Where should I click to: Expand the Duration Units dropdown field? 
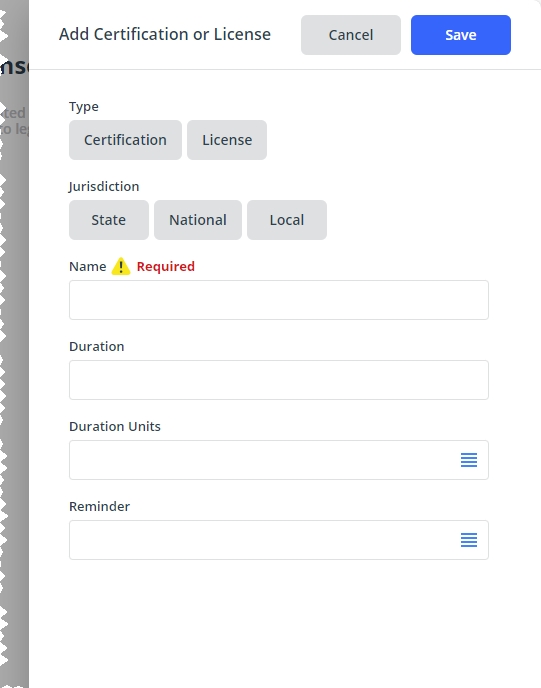279,460
